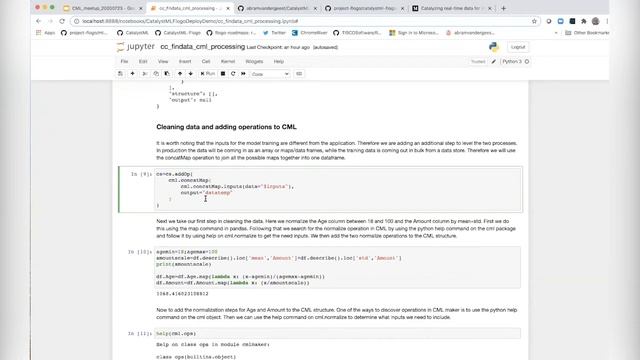640x360 pixels.
Task: Paste cells below icon
Action: point(167,74)
